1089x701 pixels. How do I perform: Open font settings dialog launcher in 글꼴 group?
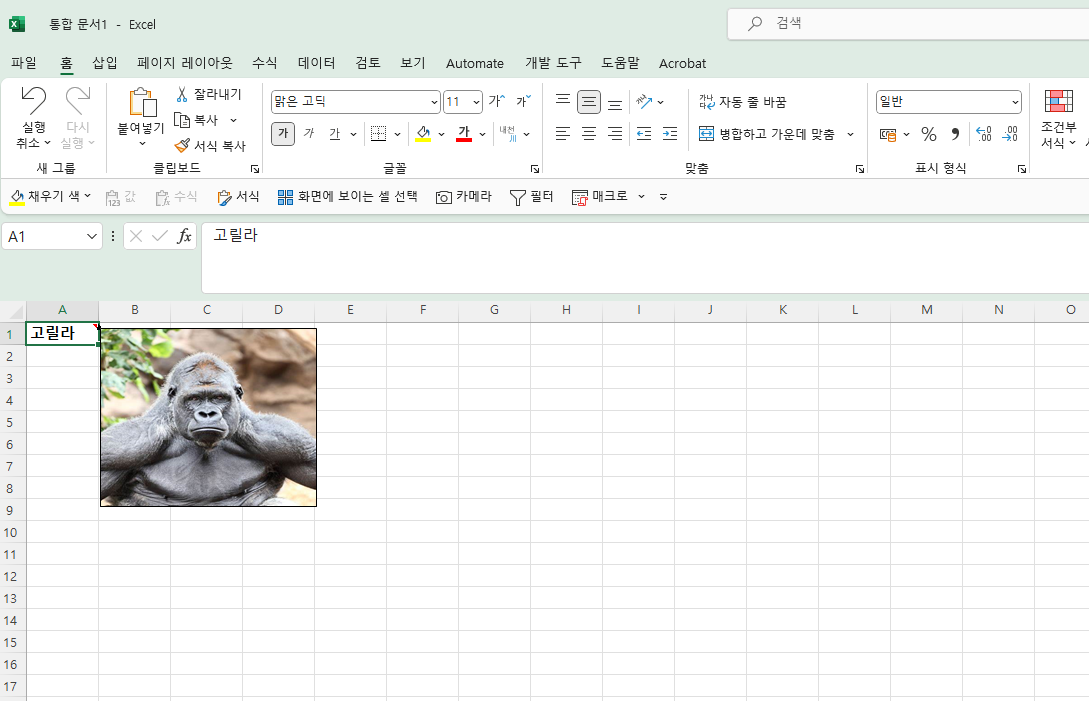pos(535,169)
